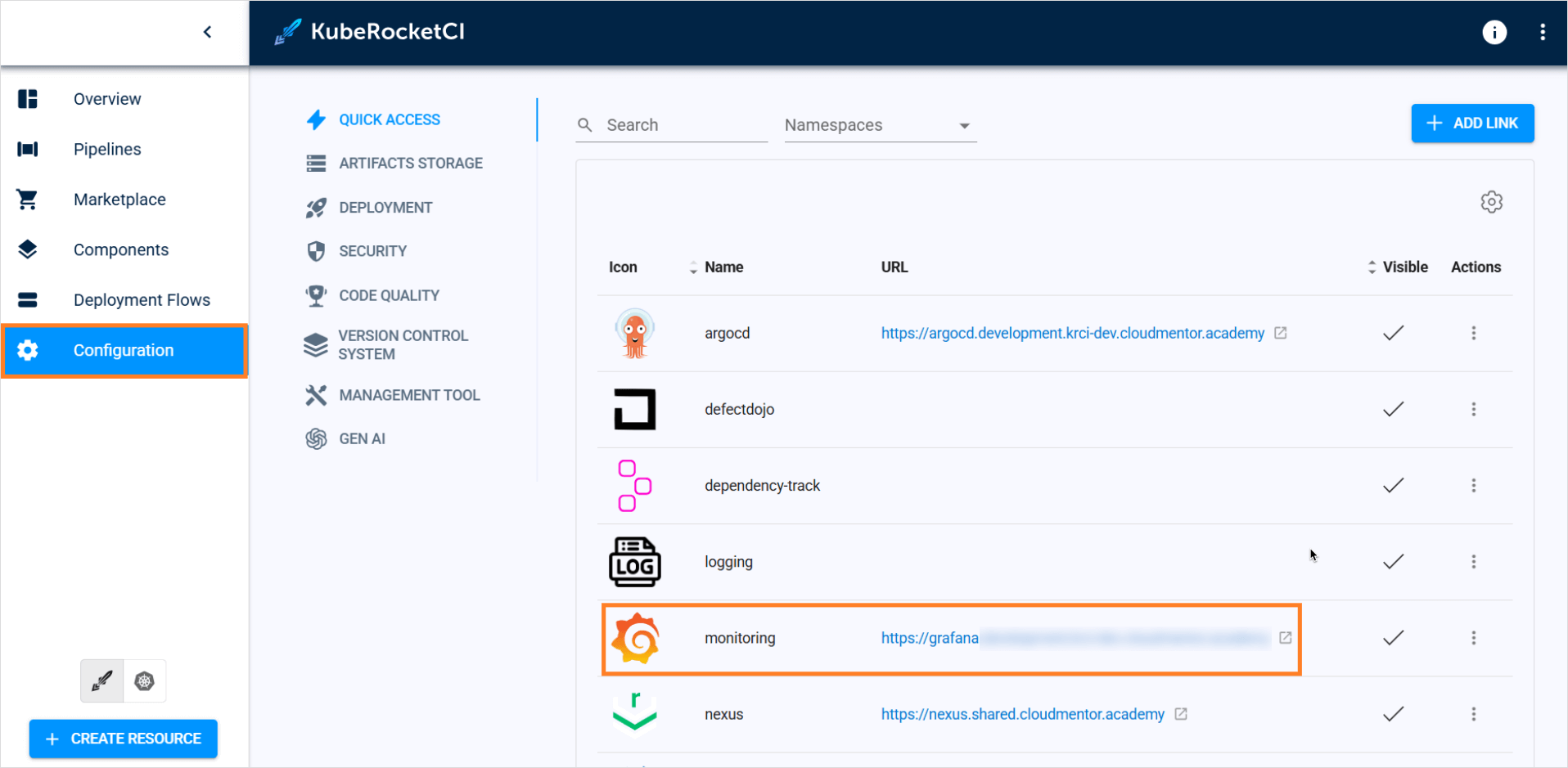Switch to Kubernetes wheel view icon
This screenshot has height=768, width=1568.
(x=145, y=681)
